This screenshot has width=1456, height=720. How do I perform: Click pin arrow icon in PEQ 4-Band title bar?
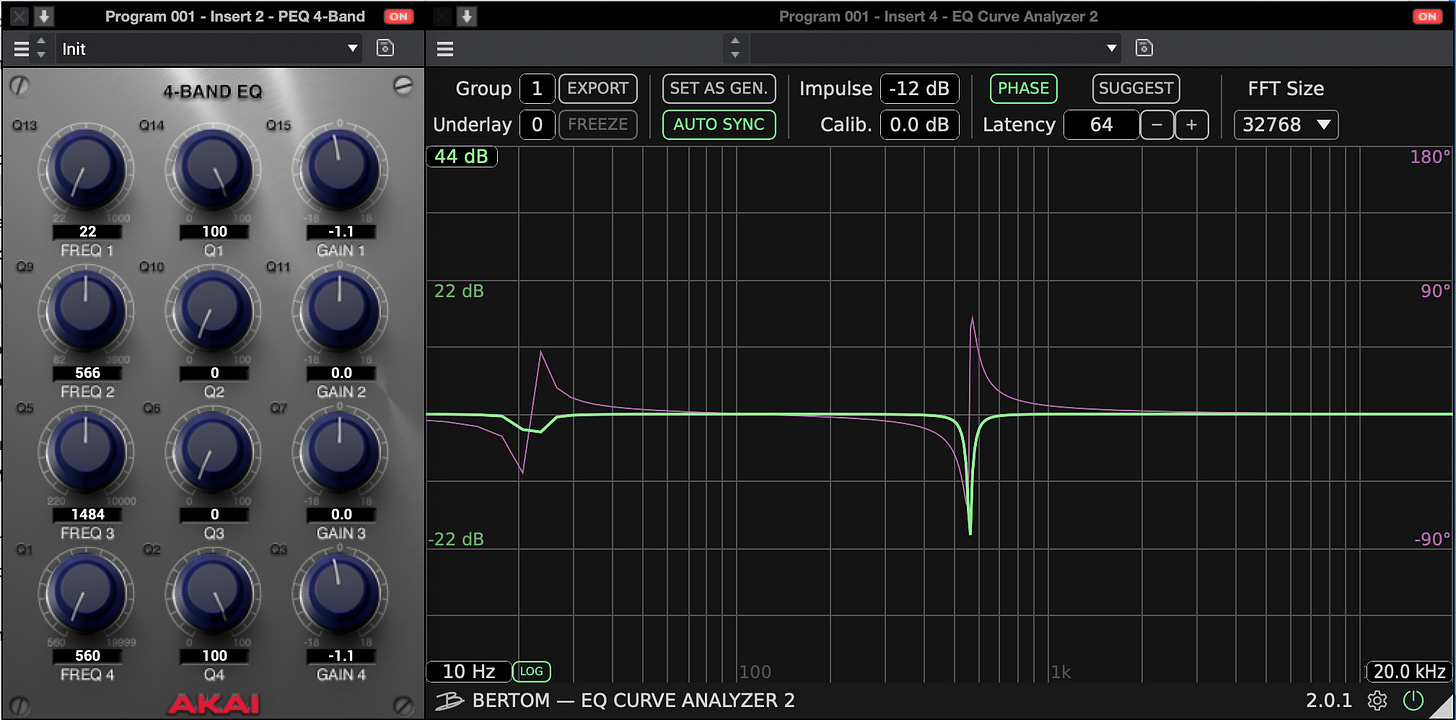43,16
